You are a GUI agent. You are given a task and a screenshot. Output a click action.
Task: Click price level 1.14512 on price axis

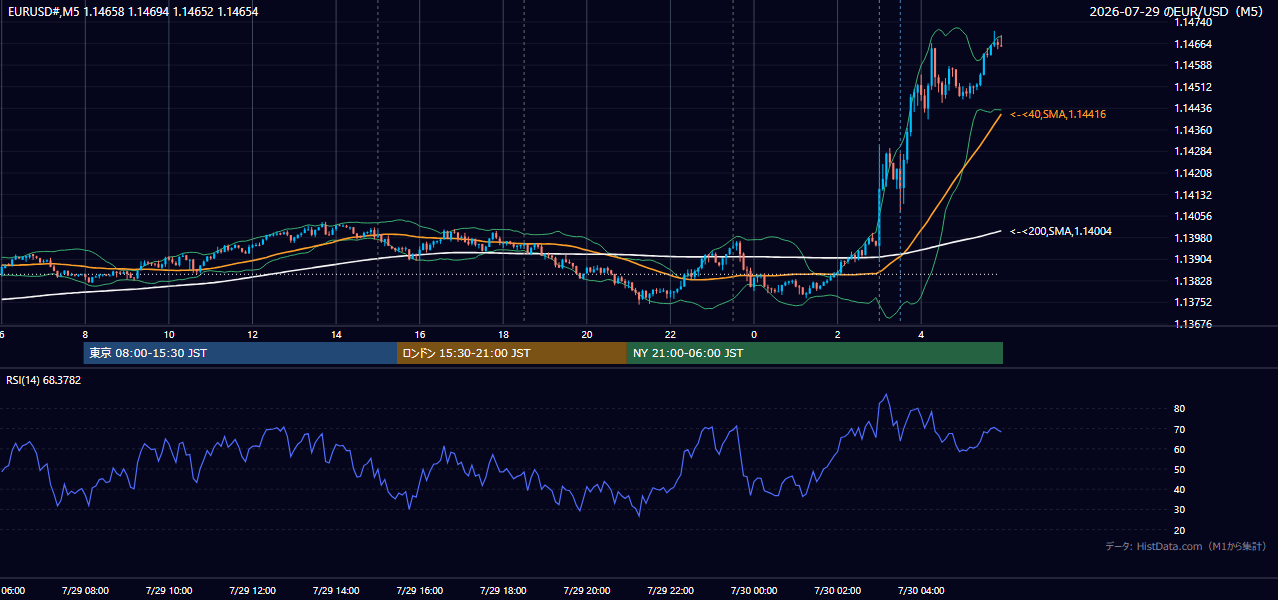[x=1192, y=87]
